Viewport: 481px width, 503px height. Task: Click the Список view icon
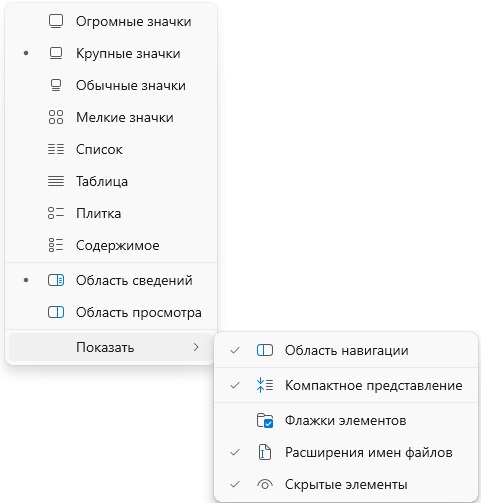pyautogui.click(x=56, y=149)
